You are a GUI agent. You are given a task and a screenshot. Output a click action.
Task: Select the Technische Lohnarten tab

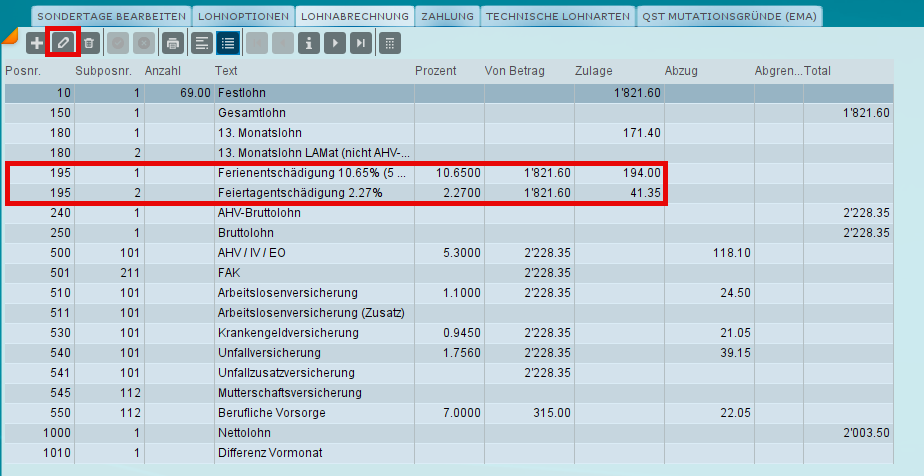pyautogui.click(x=557, y=16)
